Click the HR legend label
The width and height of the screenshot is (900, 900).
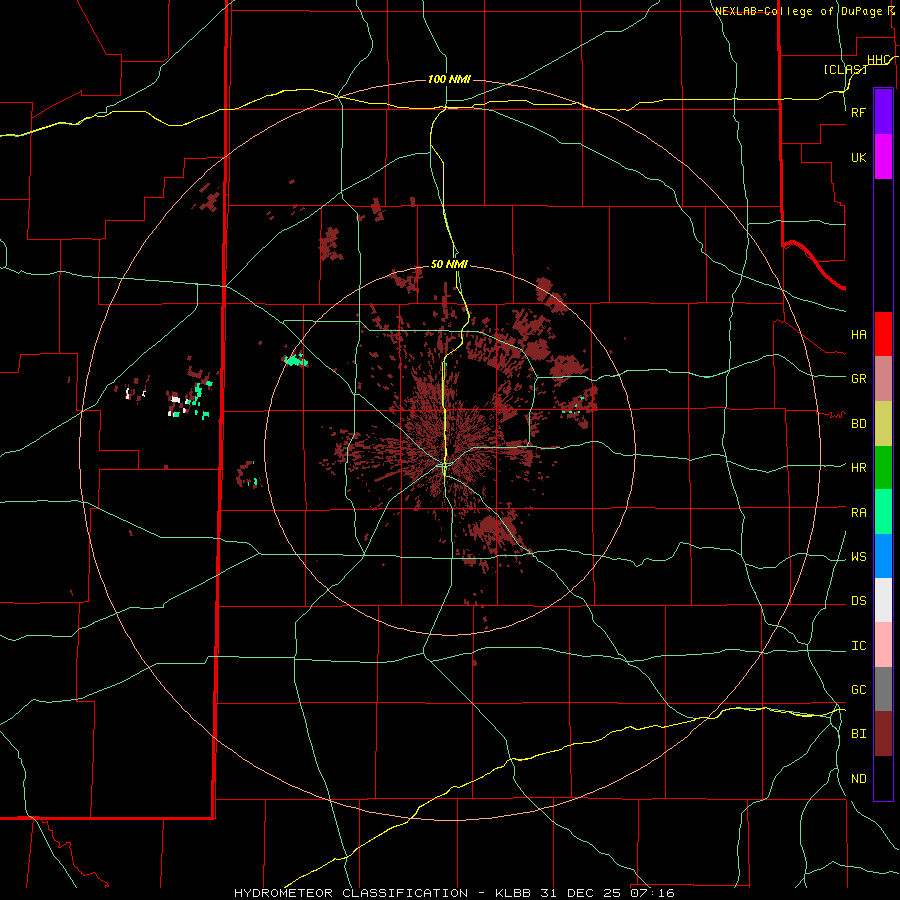tap(859, 468)
